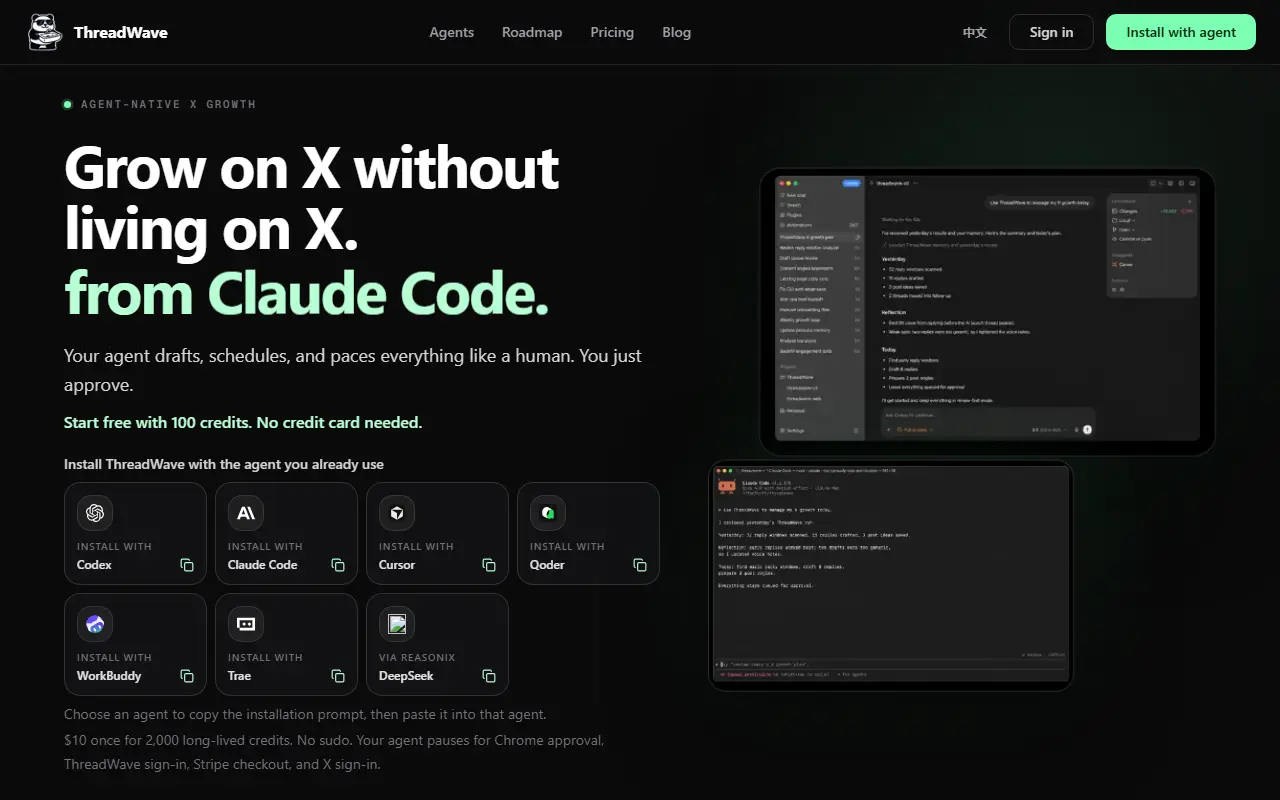
Task: Go to the Roadmap page
Action: (x=532, y=32)
